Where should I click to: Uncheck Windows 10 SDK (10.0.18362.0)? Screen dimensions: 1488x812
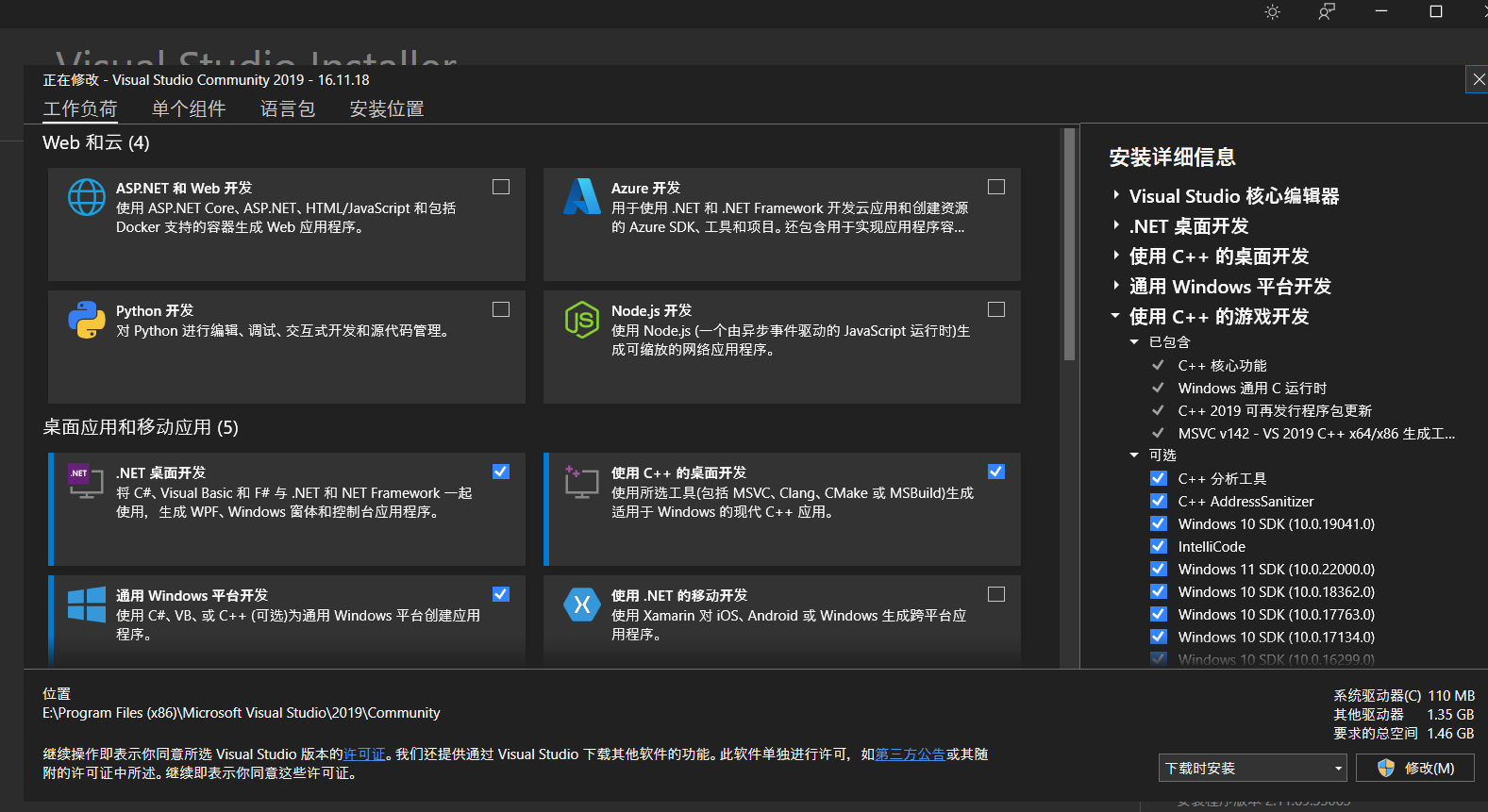coord(1159,591)
